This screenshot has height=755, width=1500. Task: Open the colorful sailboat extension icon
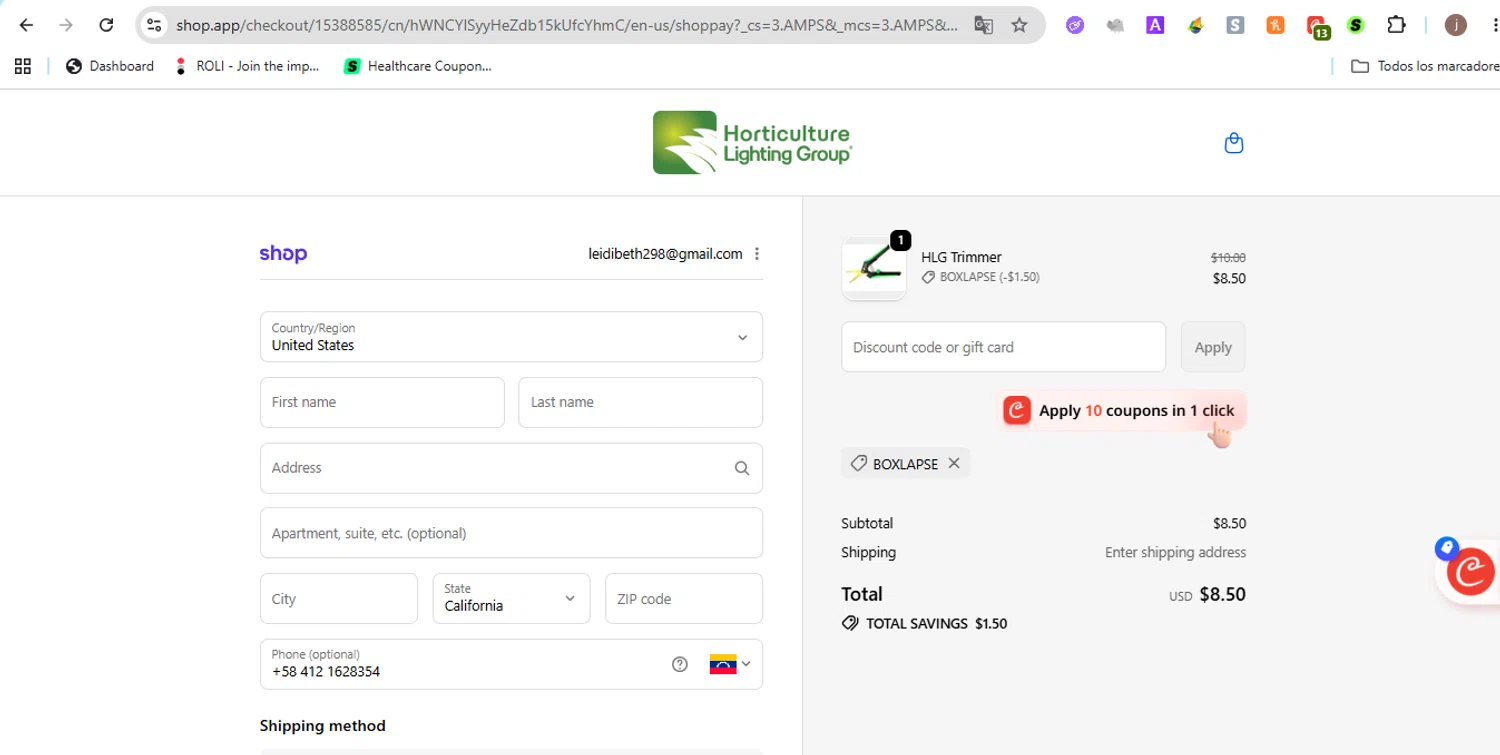click(1195, 25)
